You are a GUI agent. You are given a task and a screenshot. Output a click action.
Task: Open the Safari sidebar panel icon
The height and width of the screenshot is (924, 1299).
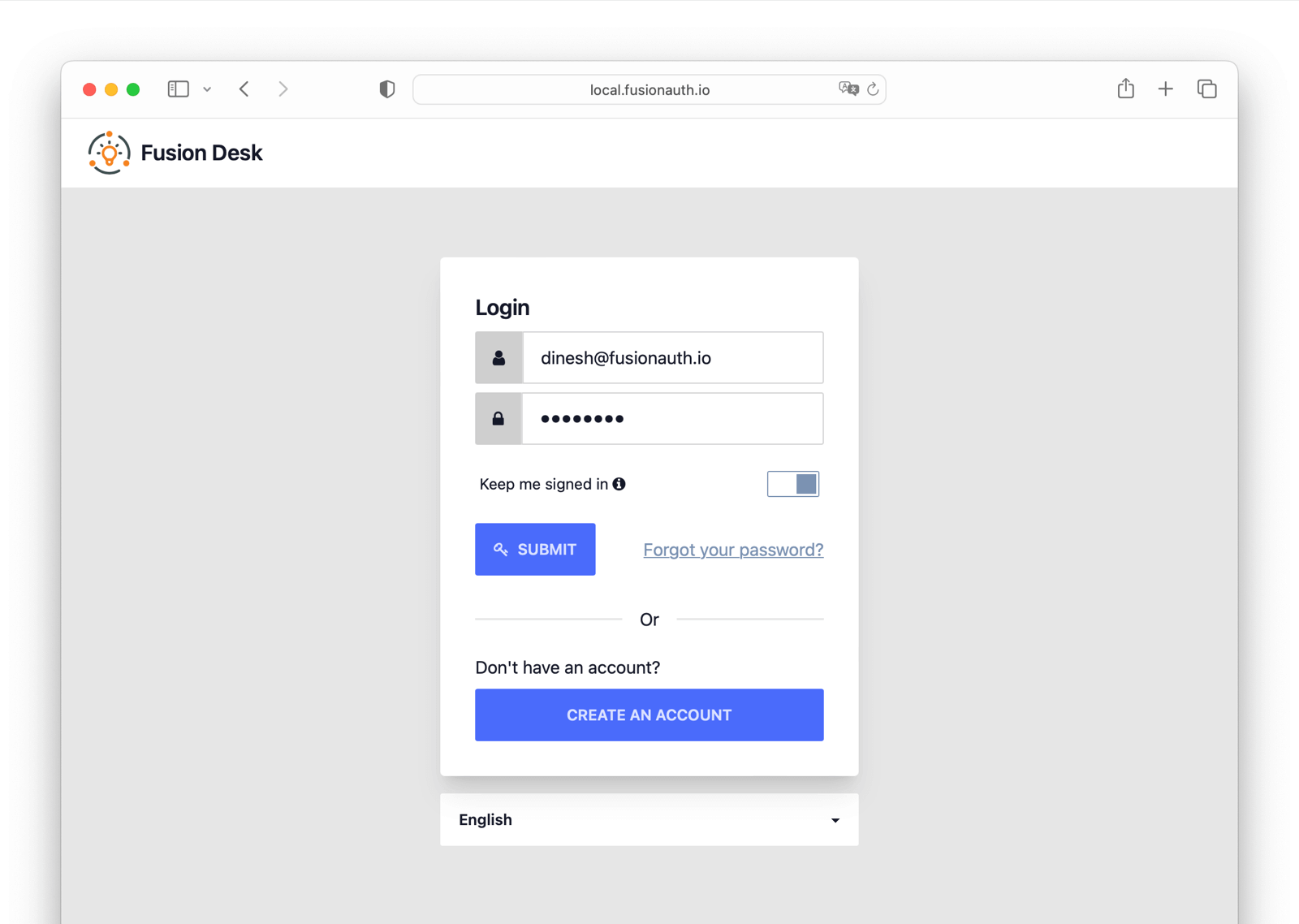pos(179,89)
